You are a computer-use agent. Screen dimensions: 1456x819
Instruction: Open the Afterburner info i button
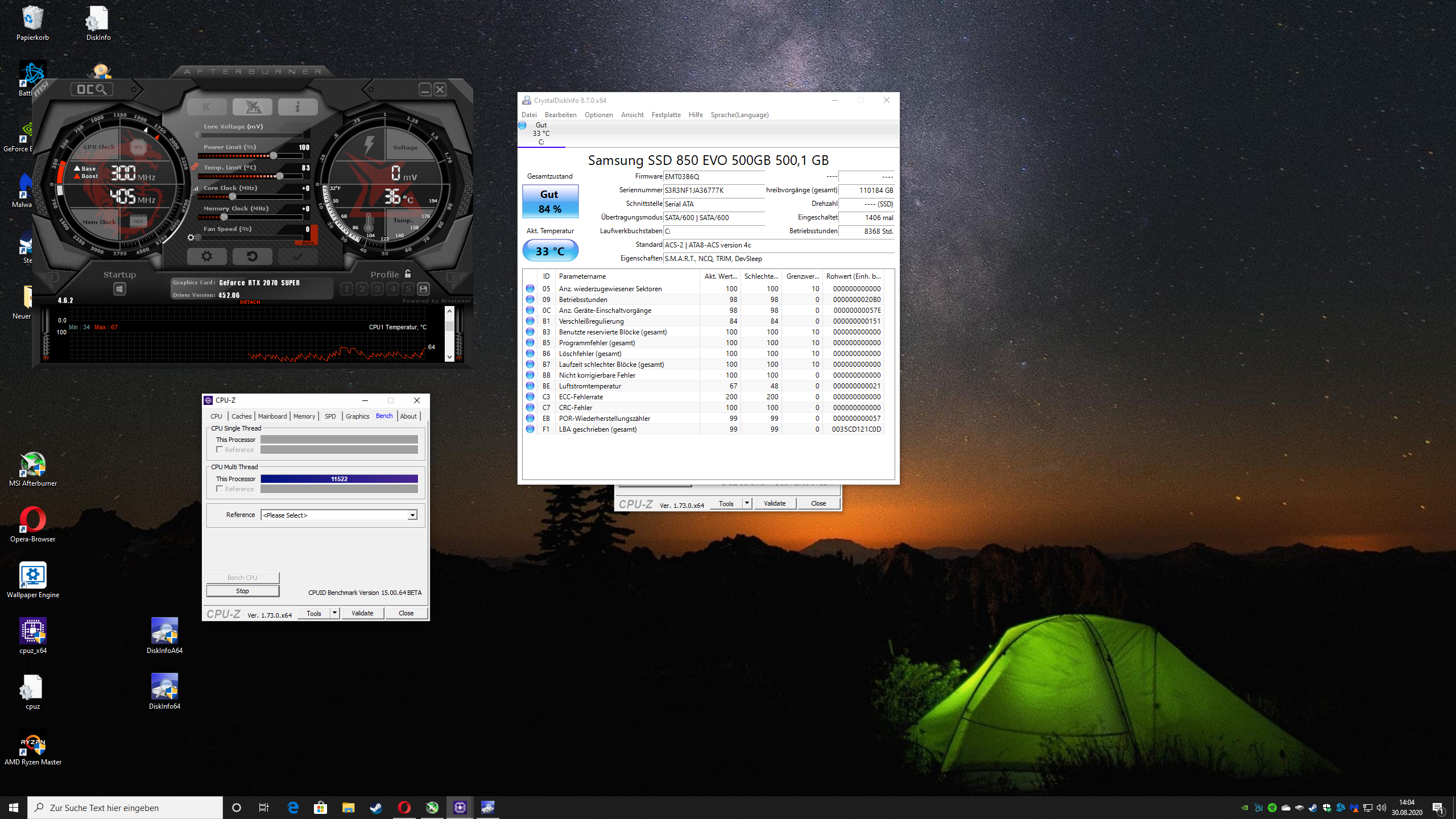(297, 107)
